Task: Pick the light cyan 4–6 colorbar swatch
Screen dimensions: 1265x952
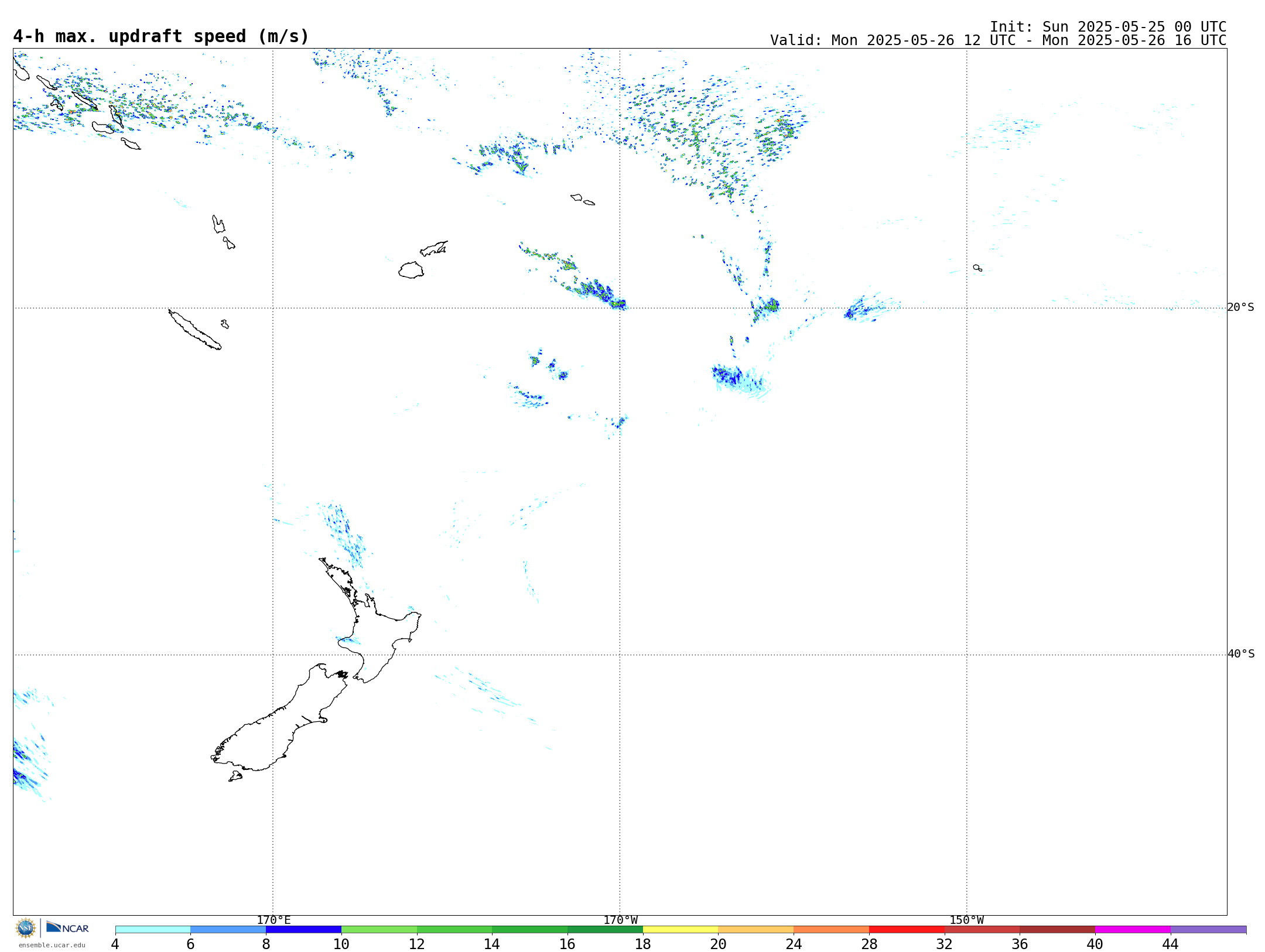Action: 153,929
